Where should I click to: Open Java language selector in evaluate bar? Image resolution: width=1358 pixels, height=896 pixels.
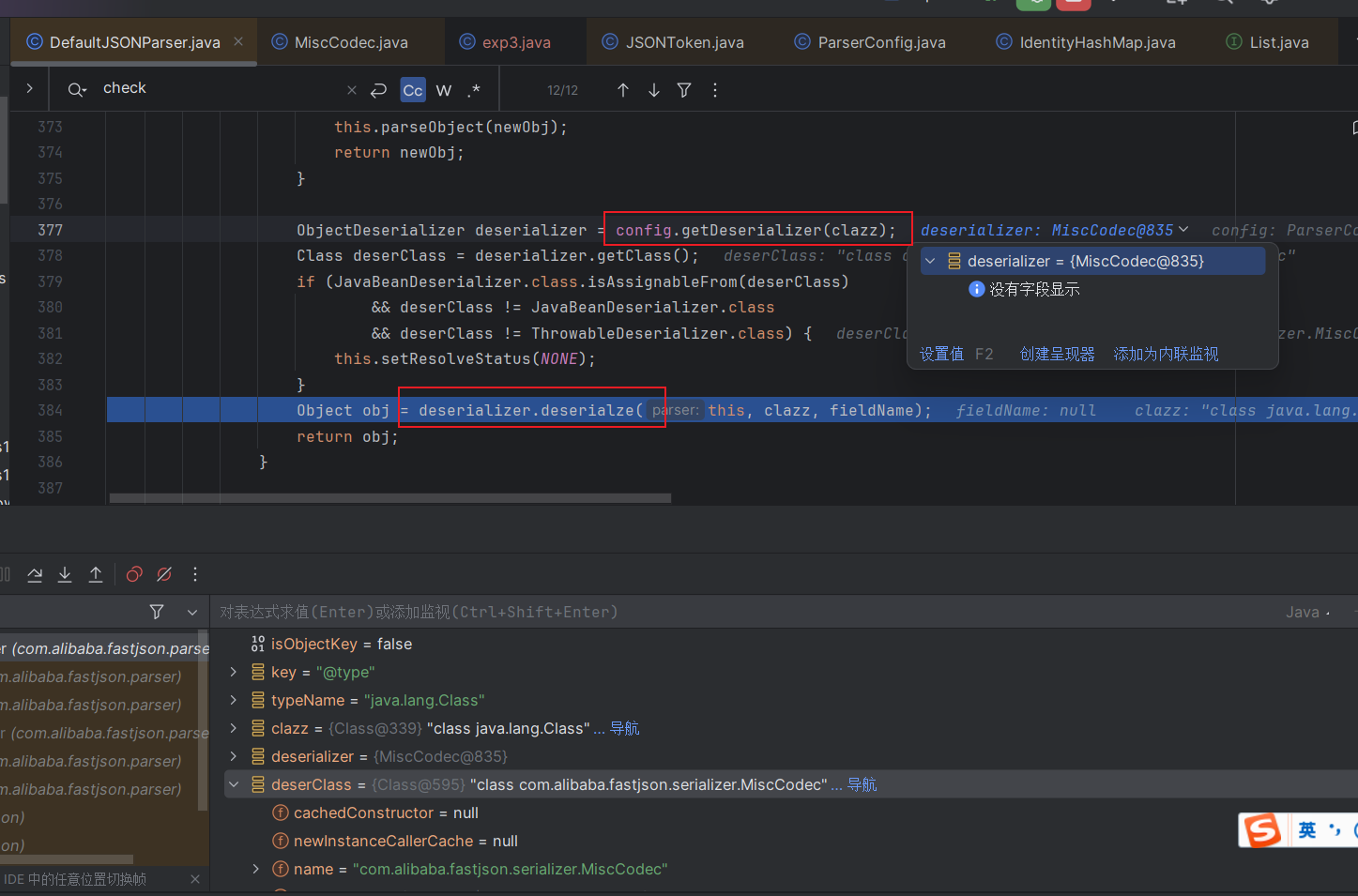(x=1307, y=612)
